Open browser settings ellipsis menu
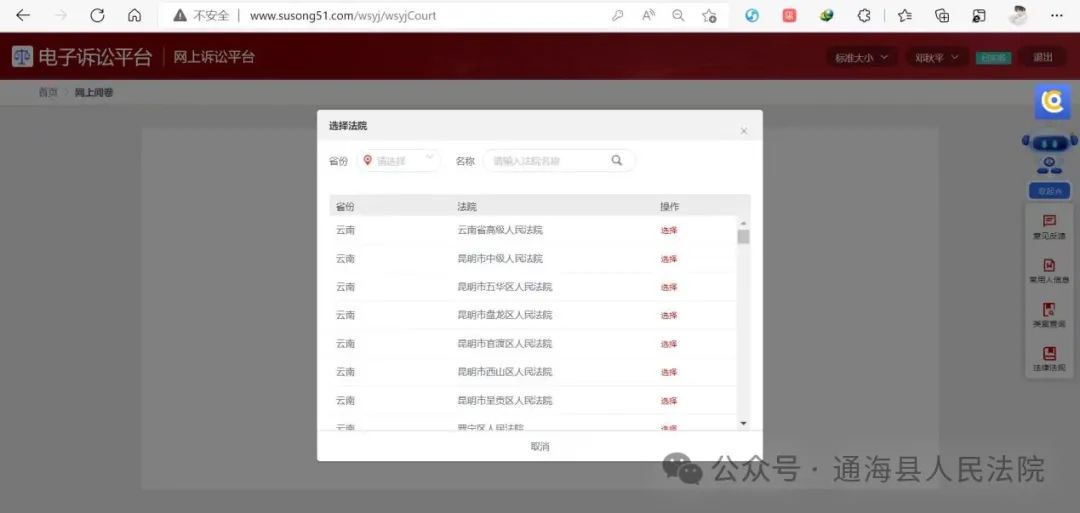 [x=1057, y=15]
